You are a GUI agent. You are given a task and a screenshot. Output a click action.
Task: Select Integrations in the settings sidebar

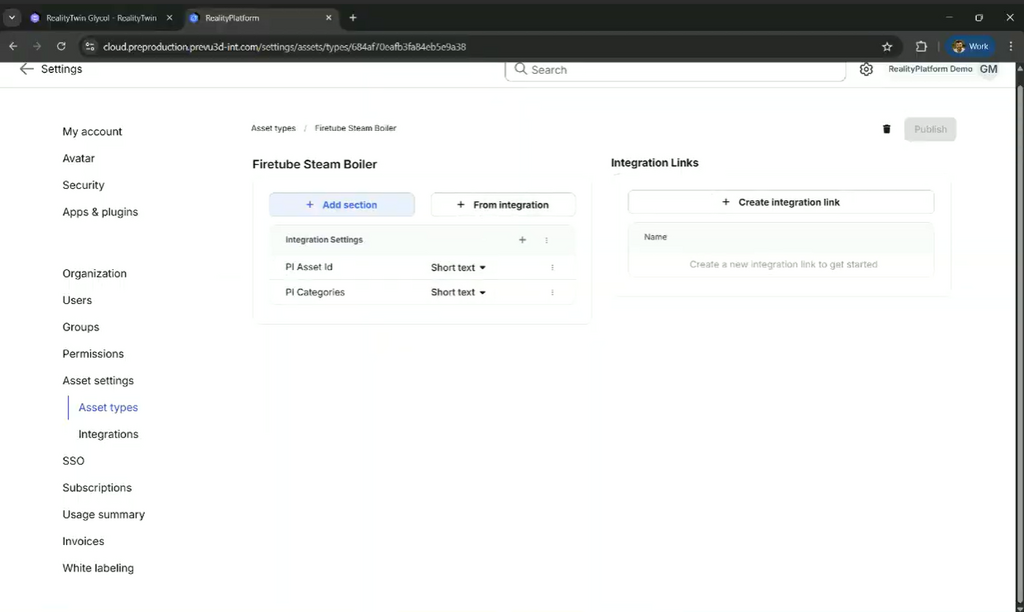[x=108, y=434]
